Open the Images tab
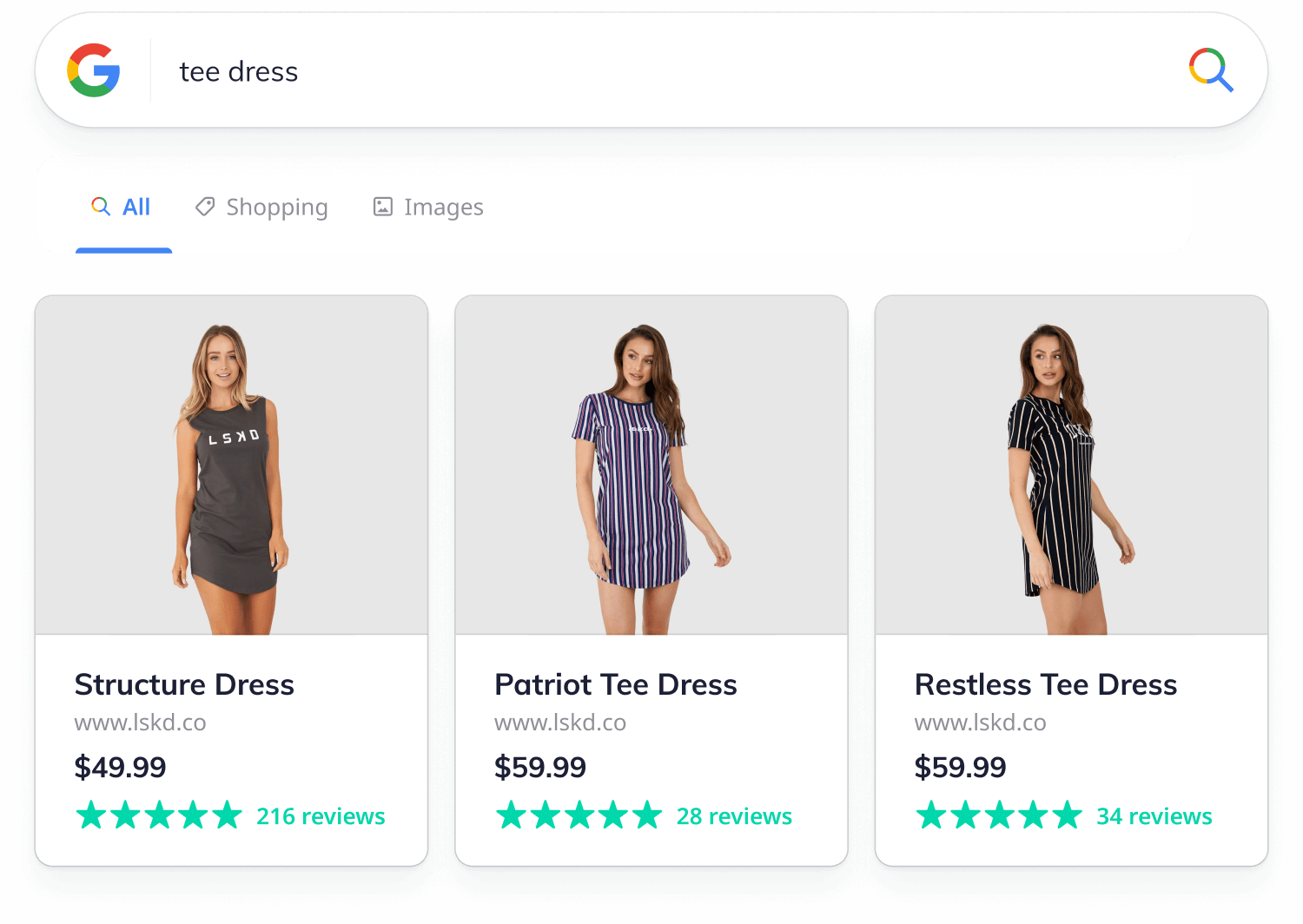 (428, 208)
